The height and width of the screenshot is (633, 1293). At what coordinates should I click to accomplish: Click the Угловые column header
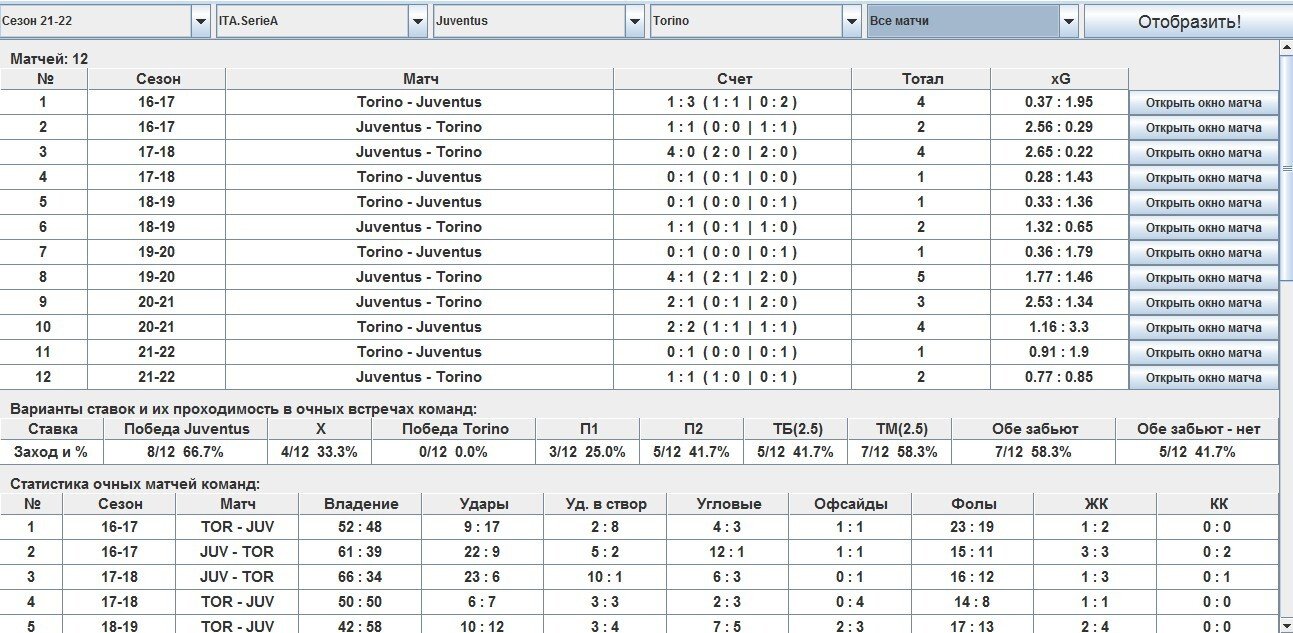click(x=728, y=504)
